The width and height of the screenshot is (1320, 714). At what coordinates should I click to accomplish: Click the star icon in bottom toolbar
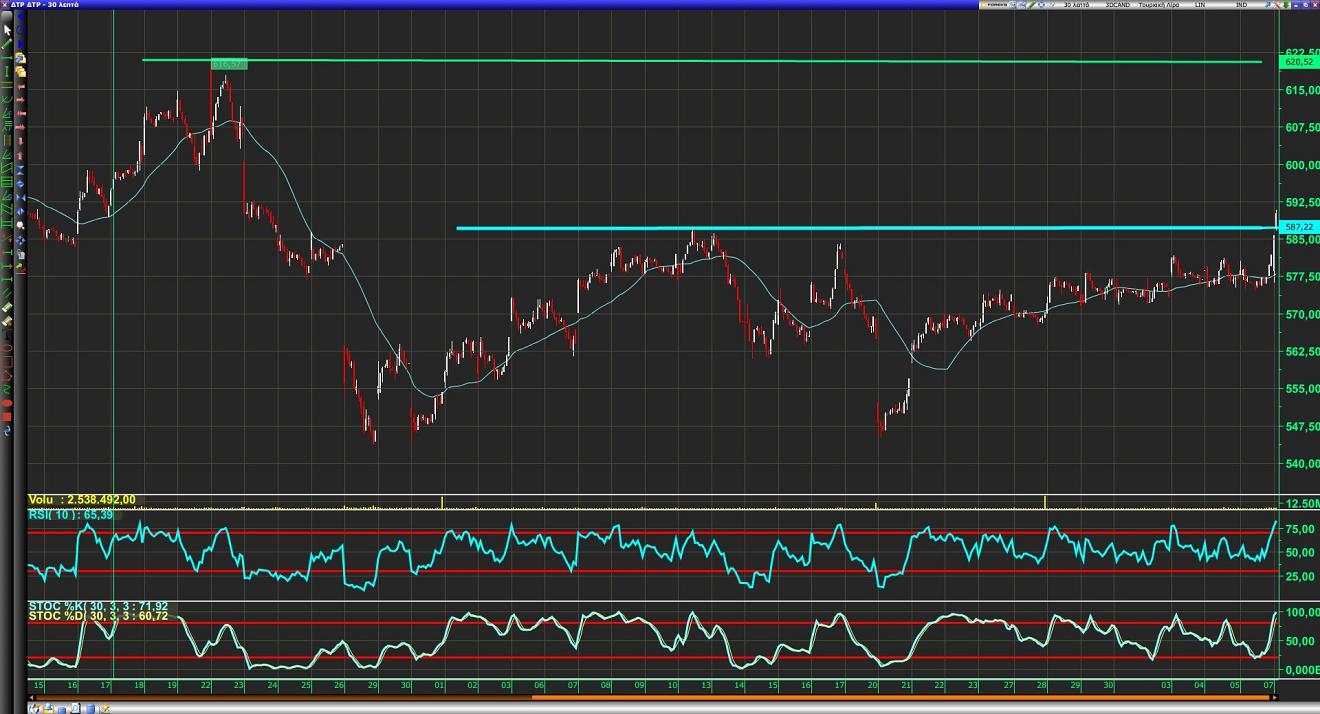104,708
